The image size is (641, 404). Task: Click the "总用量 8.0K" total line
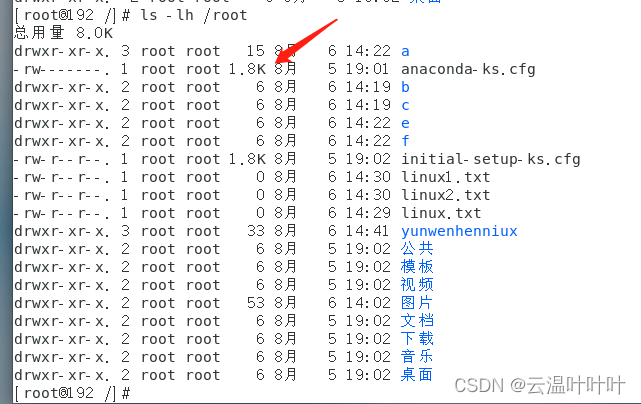tap(63, 33)
